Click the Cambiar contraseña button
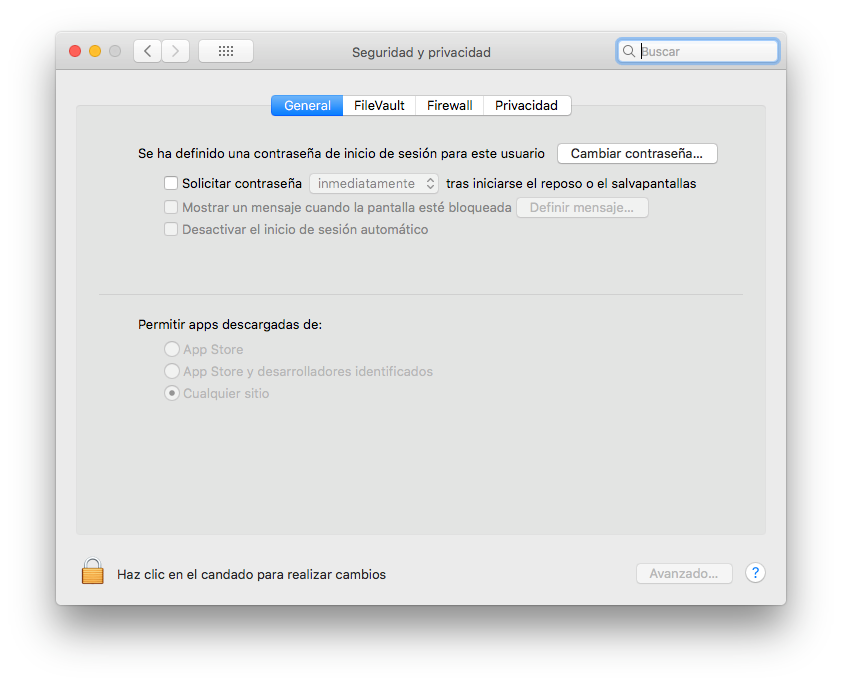Screen dimensions: 842x685 [x=637, y=154]
